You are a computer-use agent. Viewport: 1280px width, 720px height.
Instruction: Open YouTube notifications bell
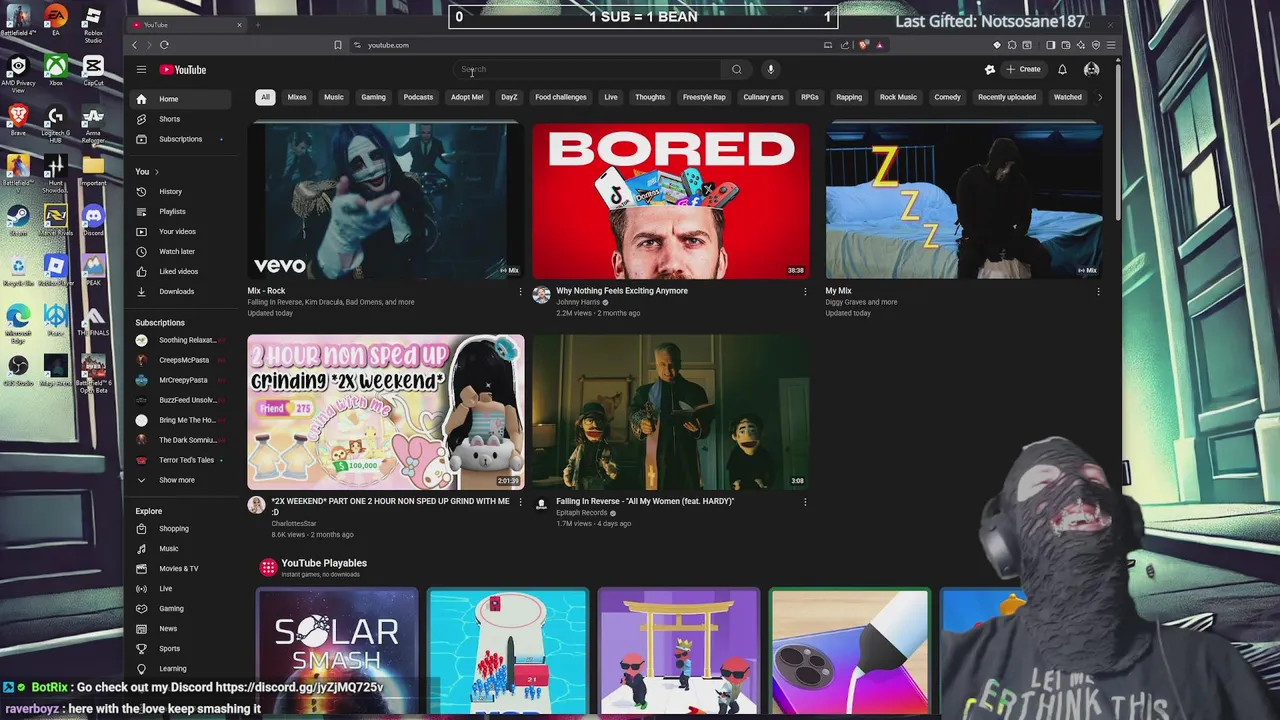click(1062, 70)
